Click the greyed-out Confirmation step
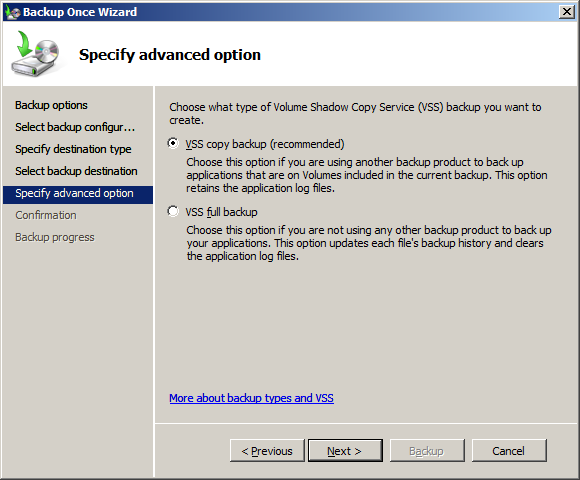 click(46, 215)
